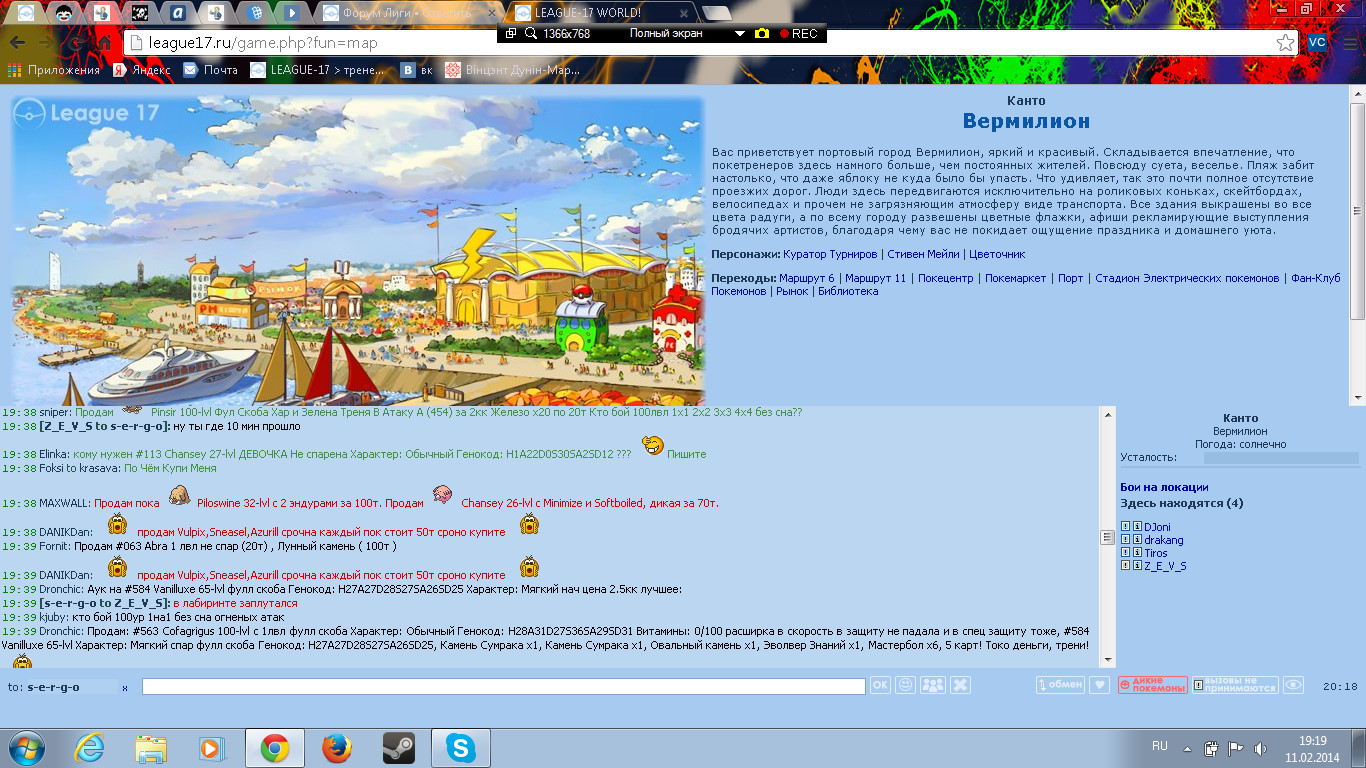
Task: Open the smiley emoticon picker
Action: [x=905, y=685]
